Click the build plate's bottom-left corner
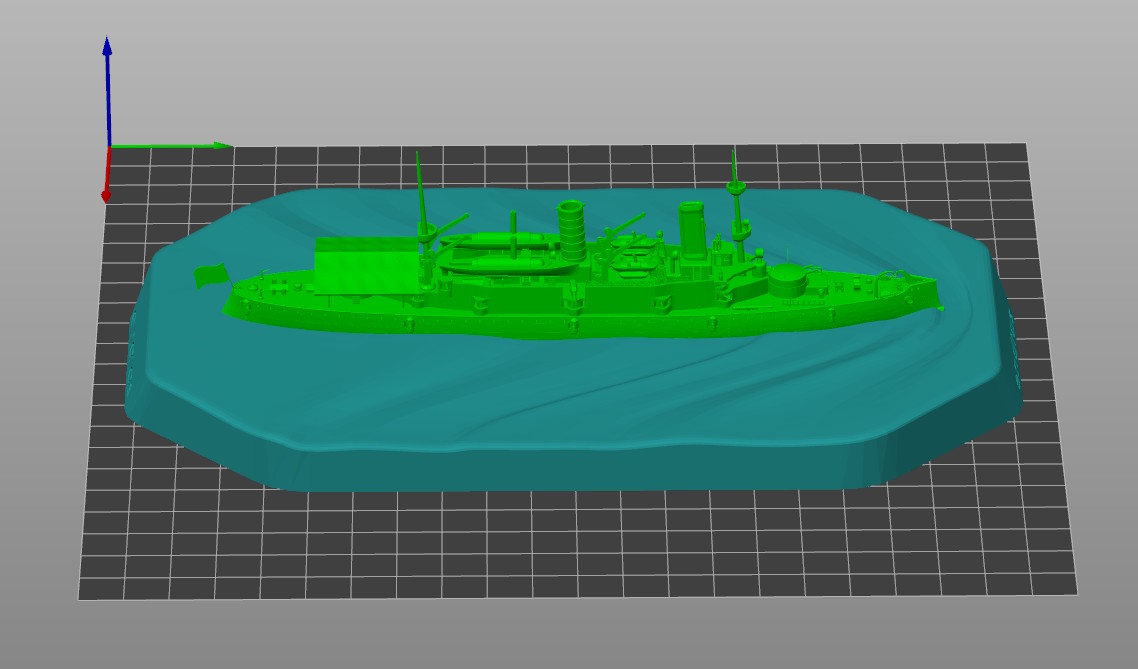Viewport: 1138px width, 669px height. click(82, 597)
